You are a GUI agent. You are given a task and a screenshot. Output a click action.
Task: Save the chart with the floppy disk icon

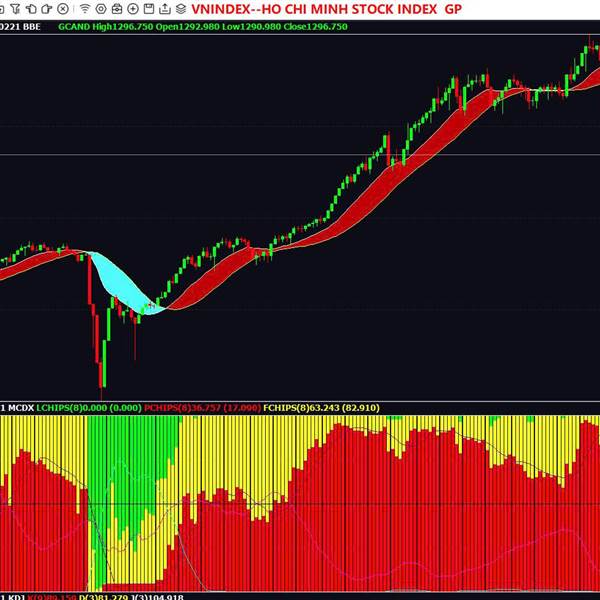click(x=149, y=8)
